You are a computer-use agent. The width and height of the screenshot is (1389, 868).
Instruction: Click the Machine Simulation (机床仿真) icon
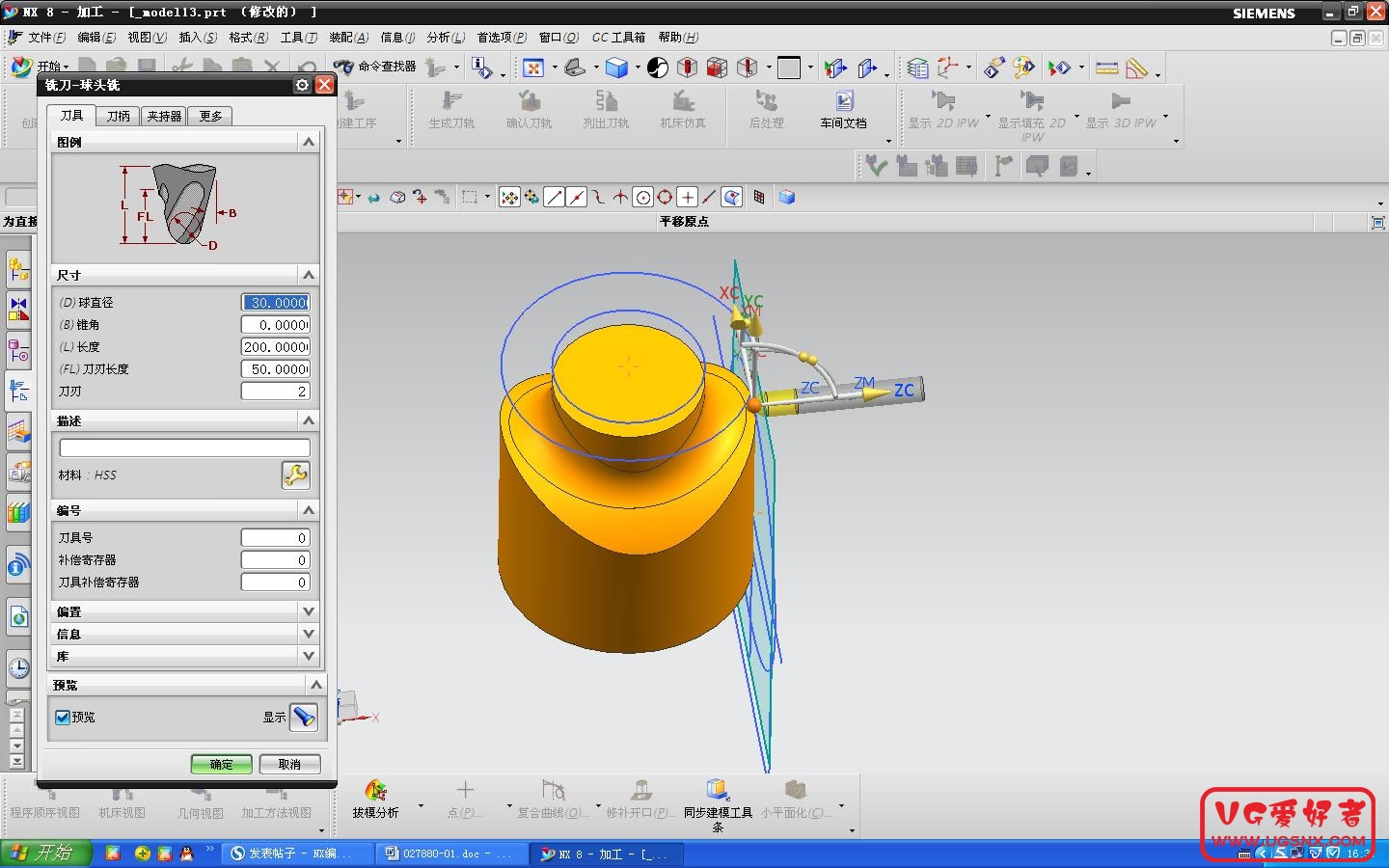(x=683, y=100)
